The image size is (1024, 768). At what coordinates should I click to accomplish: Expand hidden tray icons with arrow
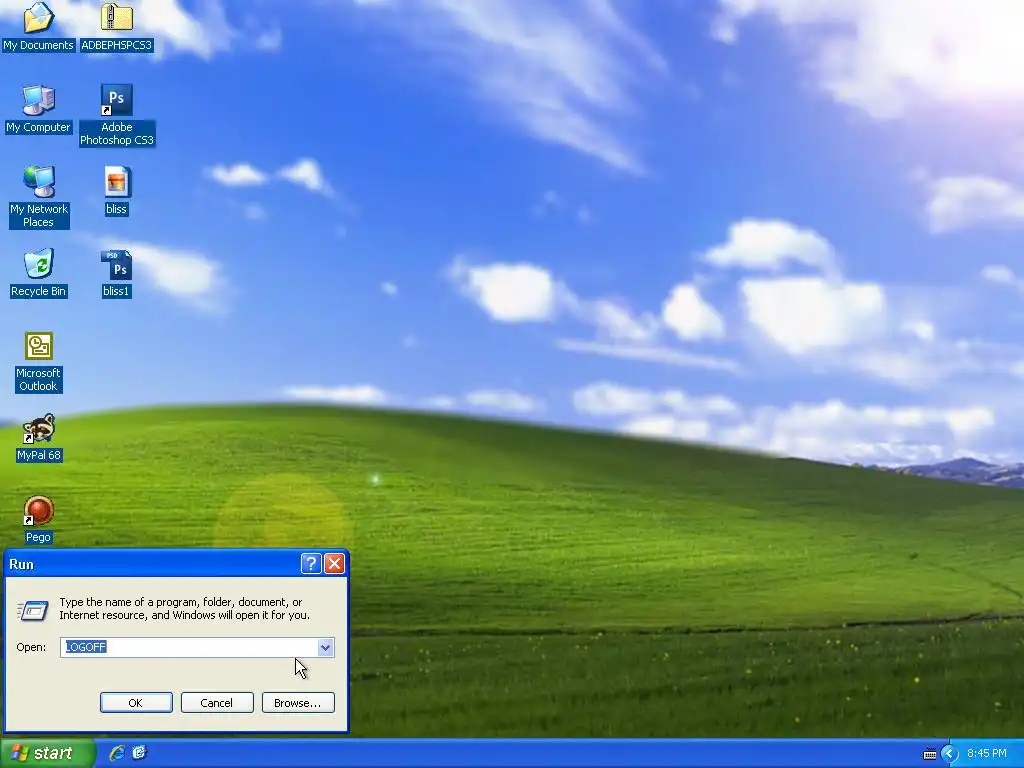click(950, 754)
